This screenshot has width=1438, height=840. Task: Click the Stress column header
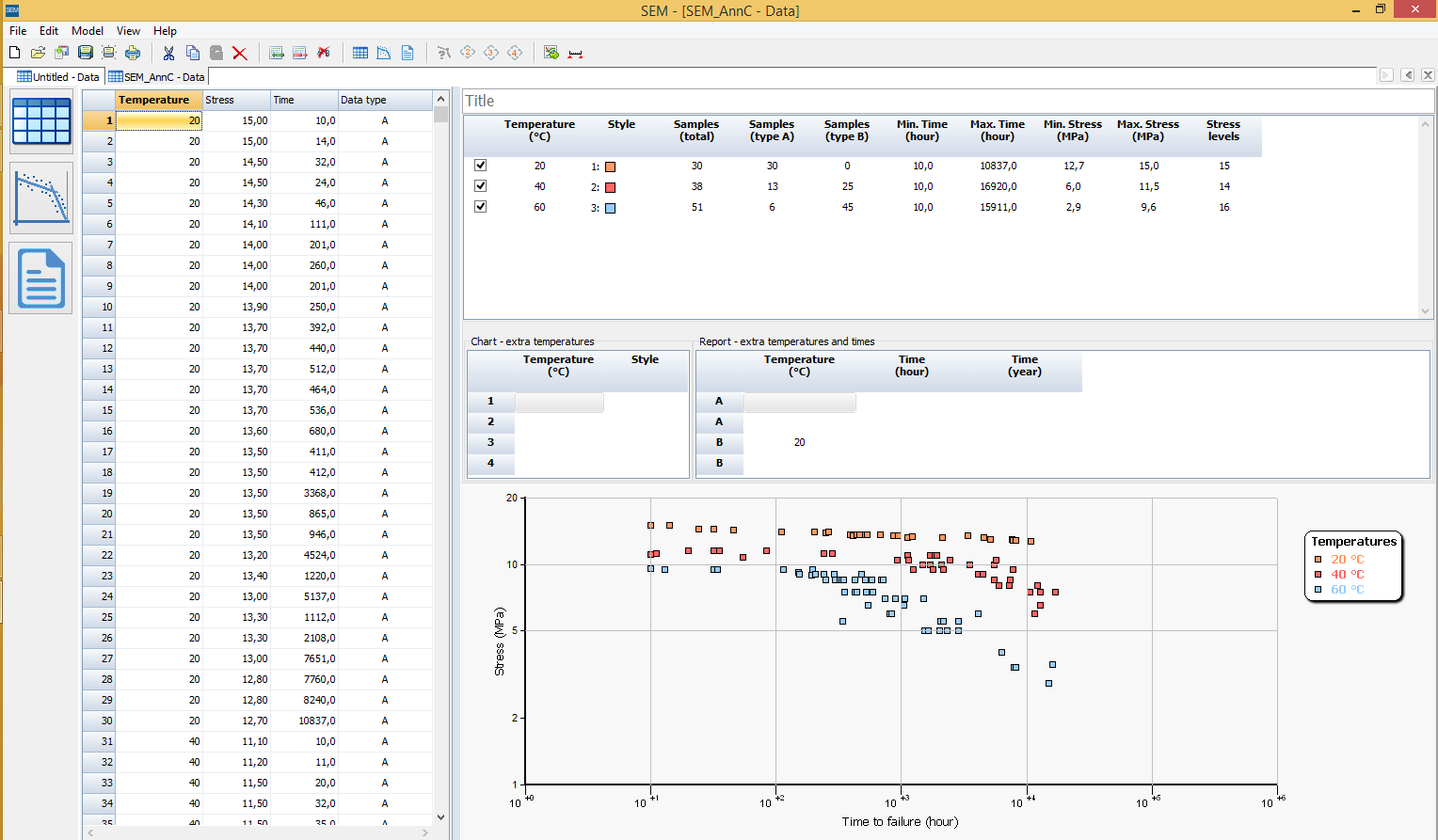pos(236,100)
